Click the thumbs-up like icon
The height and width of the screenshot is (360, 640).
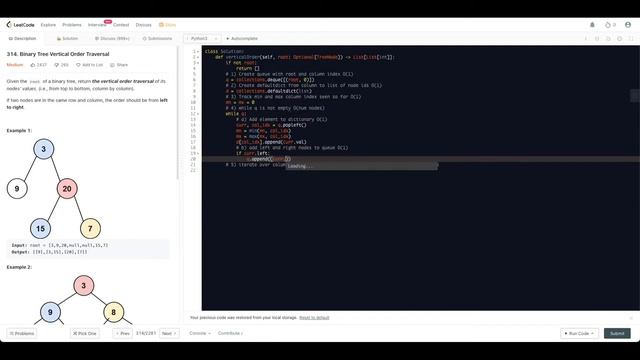coord(33,65)
